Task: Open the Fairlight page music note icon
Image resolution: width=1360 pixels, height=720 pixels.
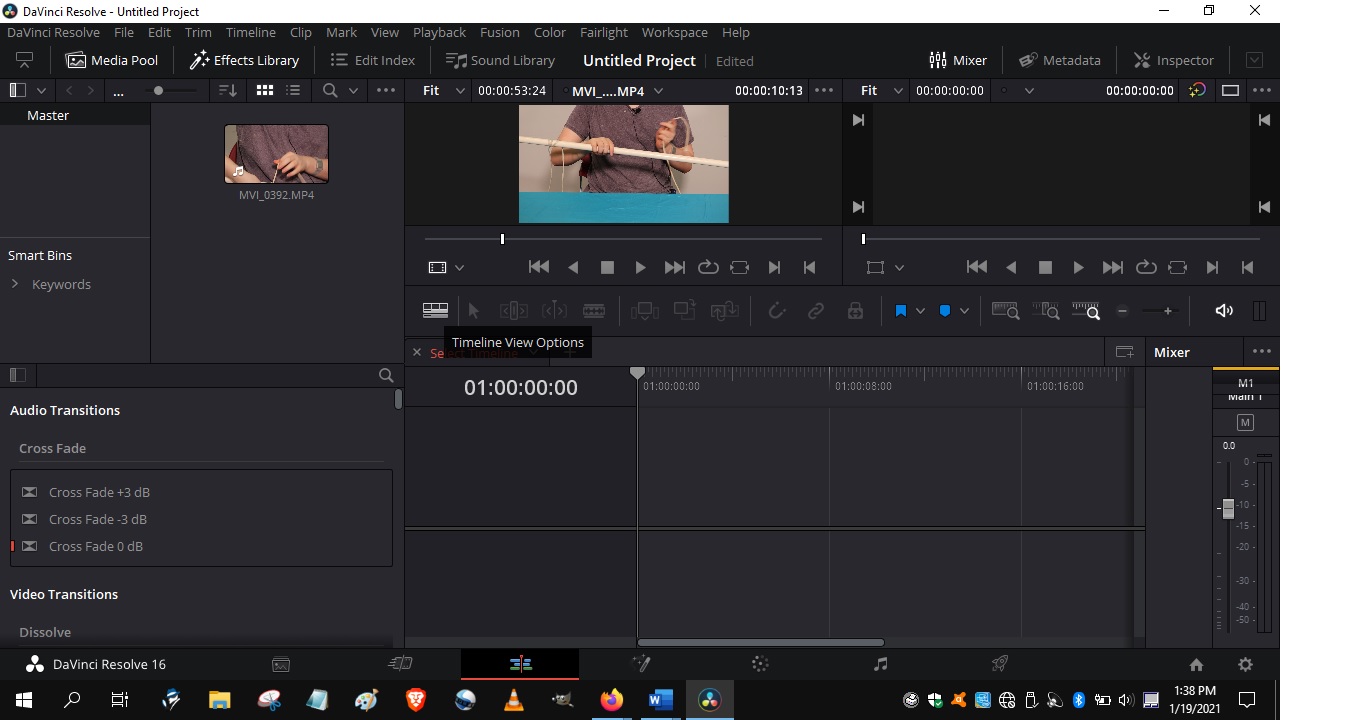Action: (x=880, y=664)
